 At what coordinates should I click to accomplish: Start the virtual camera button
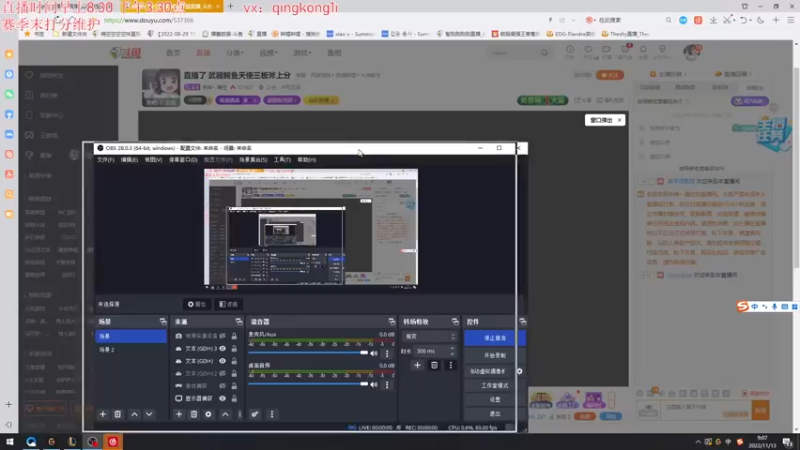pos(489,371)
